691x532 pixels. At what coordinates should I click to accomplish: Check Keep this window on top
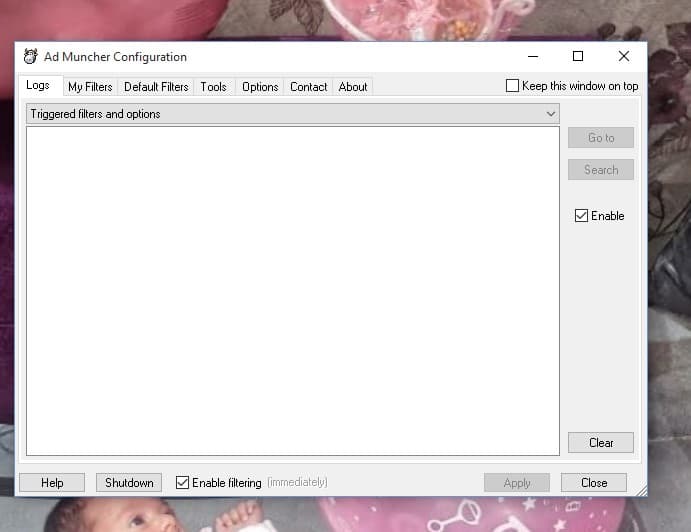[512, 86]
